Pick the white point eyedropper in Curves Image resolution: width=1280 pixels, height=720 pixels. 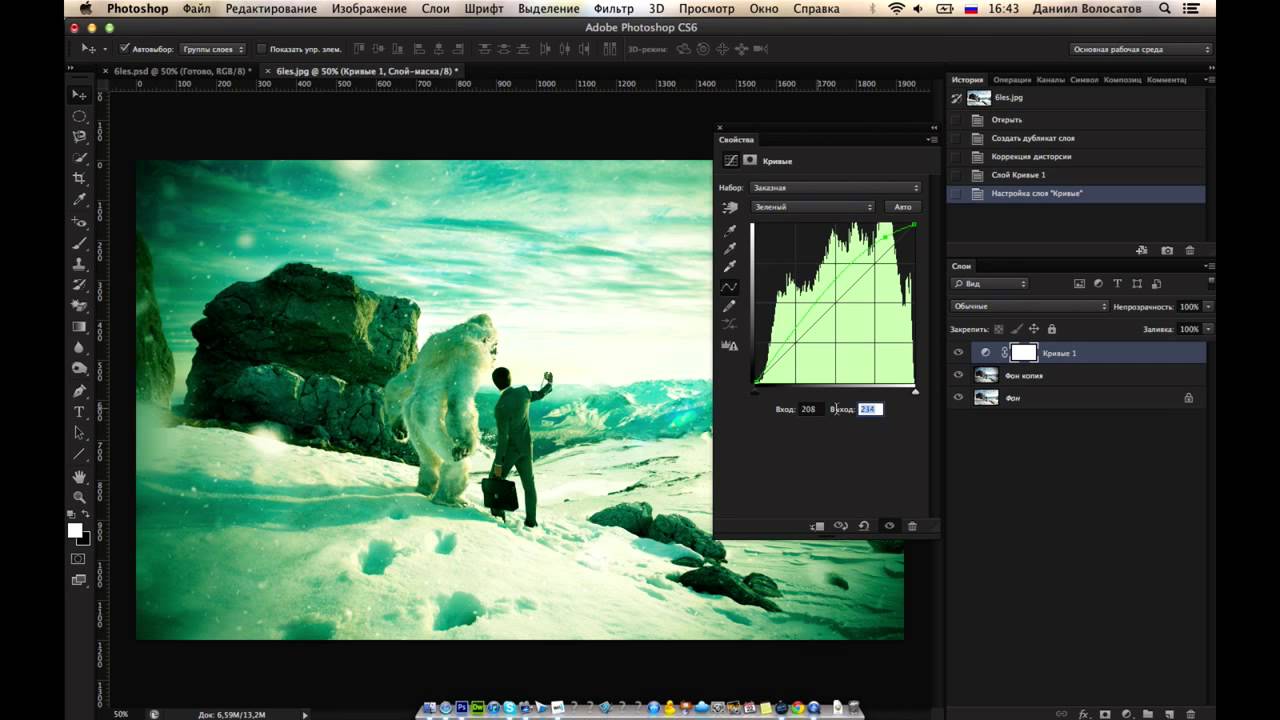click(730, 267)
